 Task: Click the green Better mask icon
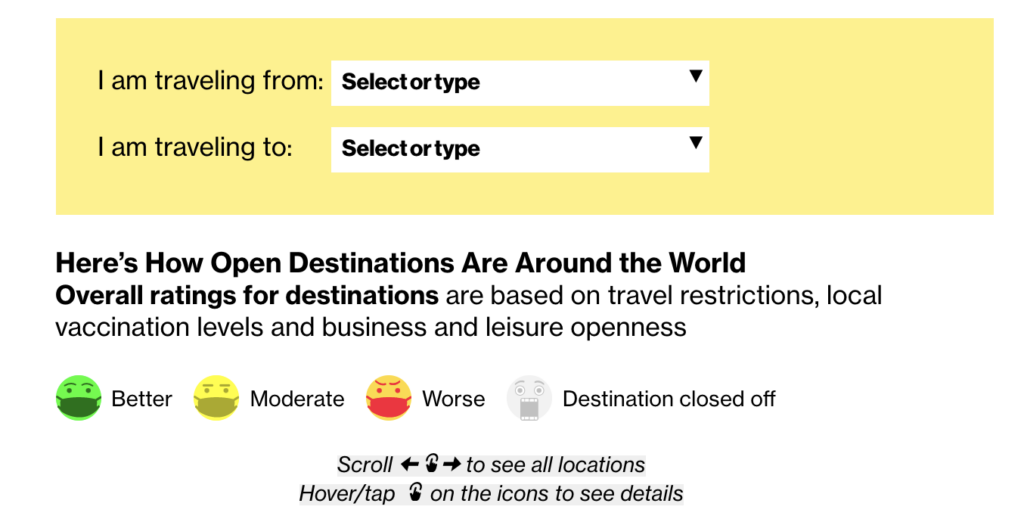(79, 398)
